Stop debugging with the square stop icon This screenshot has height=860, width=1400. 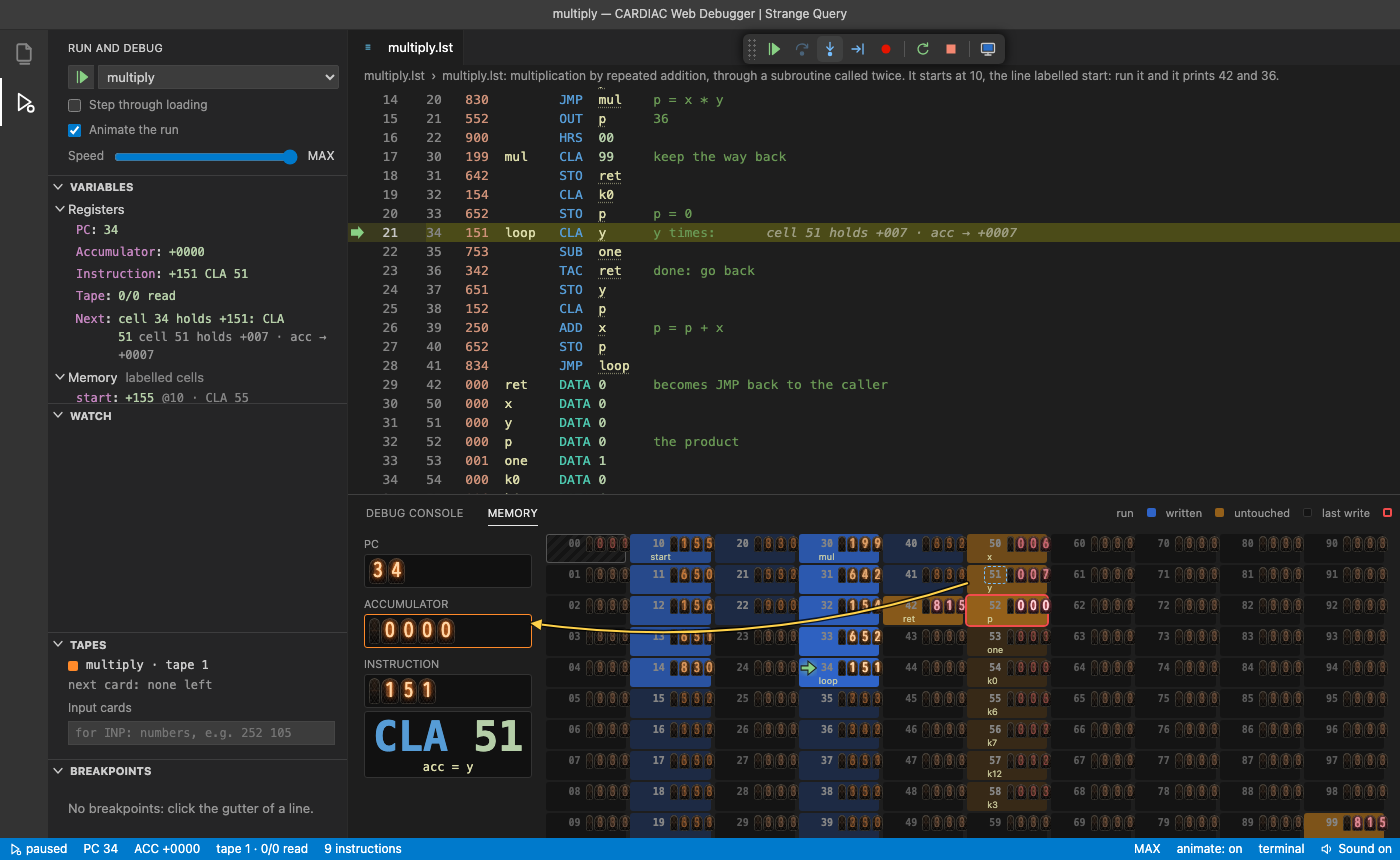point(951,49)
